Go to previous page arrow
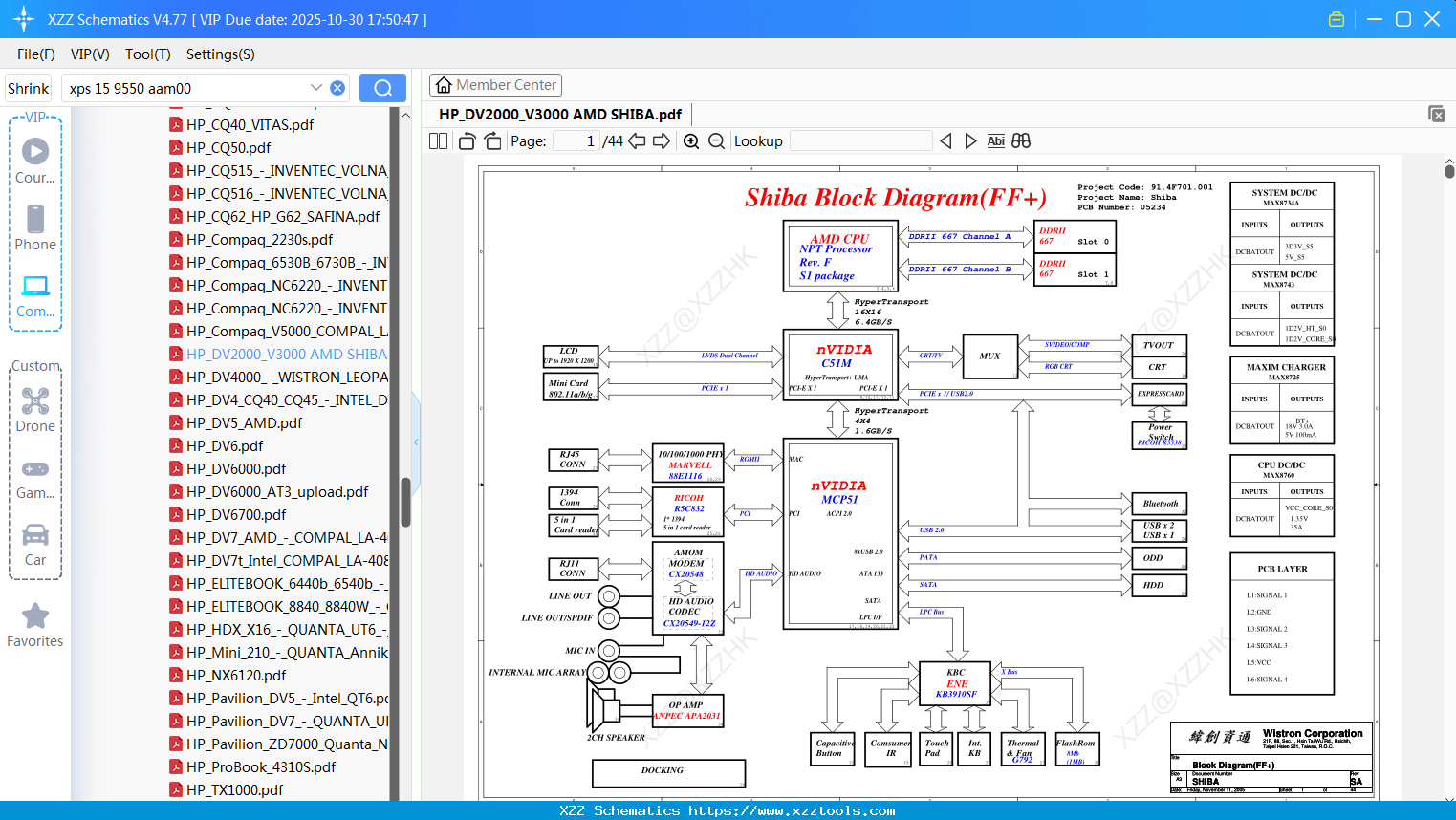The width and height of the screenshot is (1456, 820). point(637,140)
